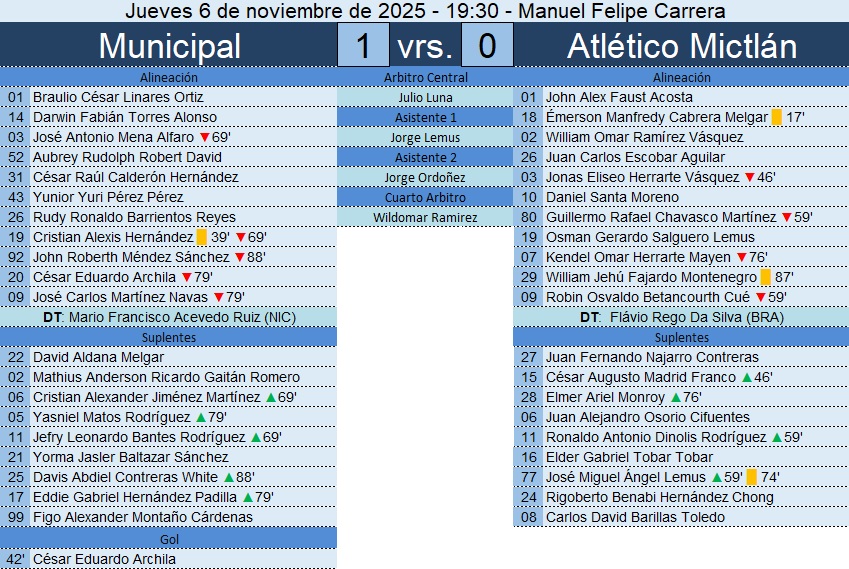The height and width of the screenshot is (569, 849).
Task: Select the Cuarto Arbitro label cell
Action: click(425, 197)
